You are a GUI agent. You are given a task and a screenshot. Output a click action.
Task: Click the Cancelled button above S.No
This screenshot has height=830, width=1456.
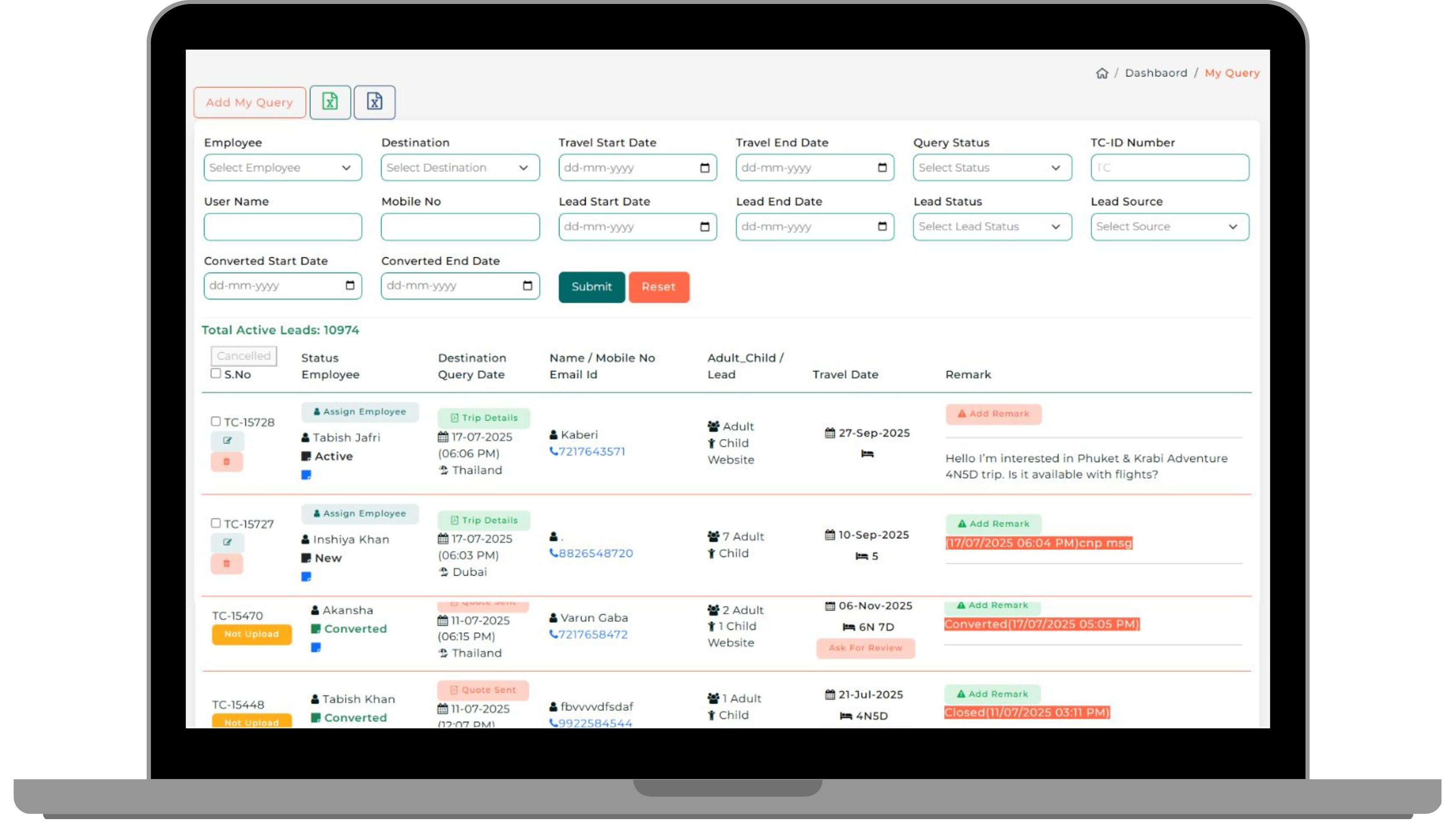click(x=244, y=356)
